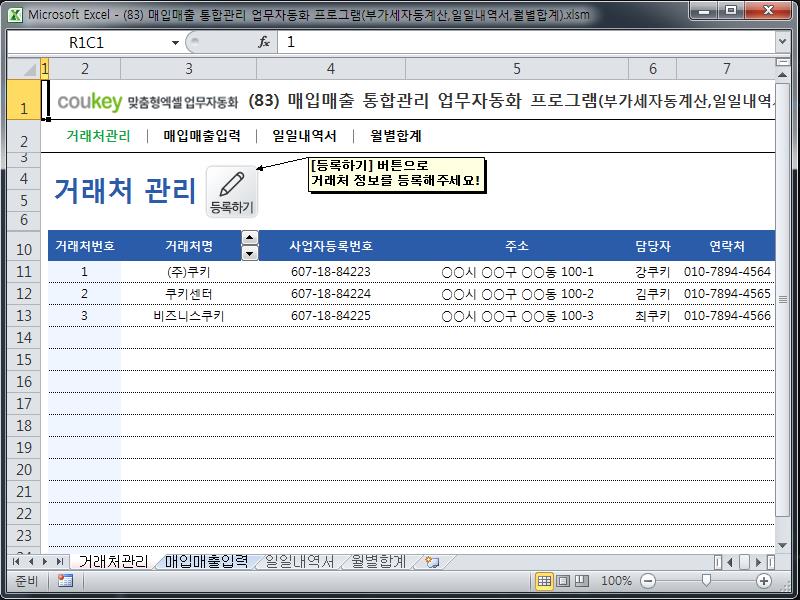Select the 일일내역서 sheet tab
Viewport: 800px width, 600px height.
coord(299,562)
